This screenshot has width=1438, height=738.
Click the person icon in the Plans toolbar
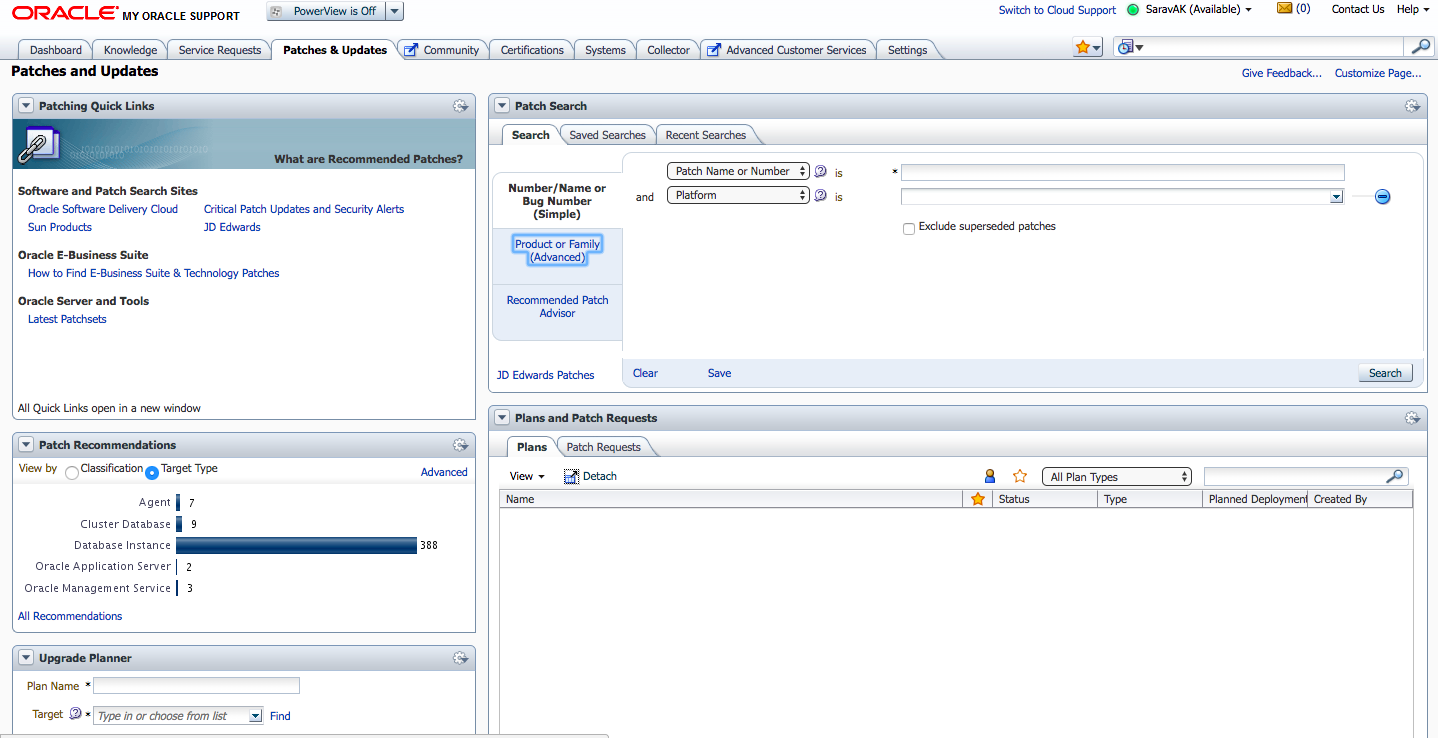(989, 476)
